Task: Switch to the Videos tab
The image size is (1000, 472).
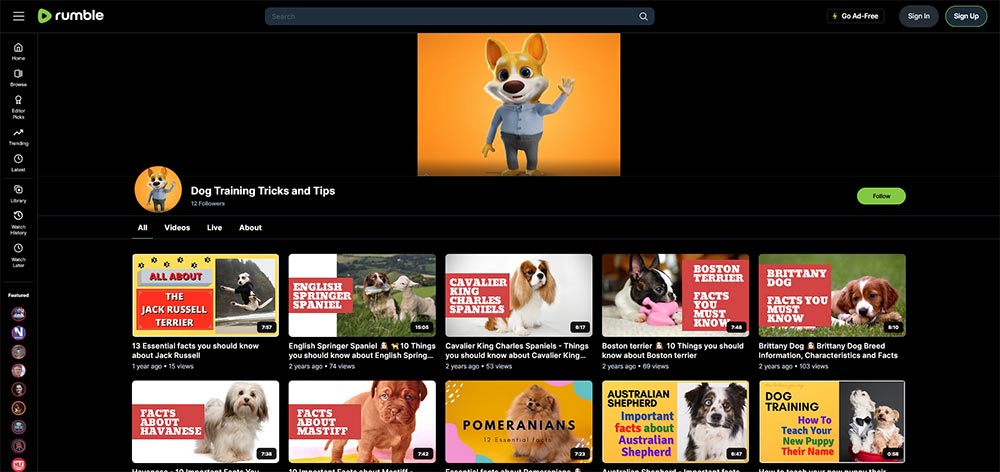Action: click(177, 228)
